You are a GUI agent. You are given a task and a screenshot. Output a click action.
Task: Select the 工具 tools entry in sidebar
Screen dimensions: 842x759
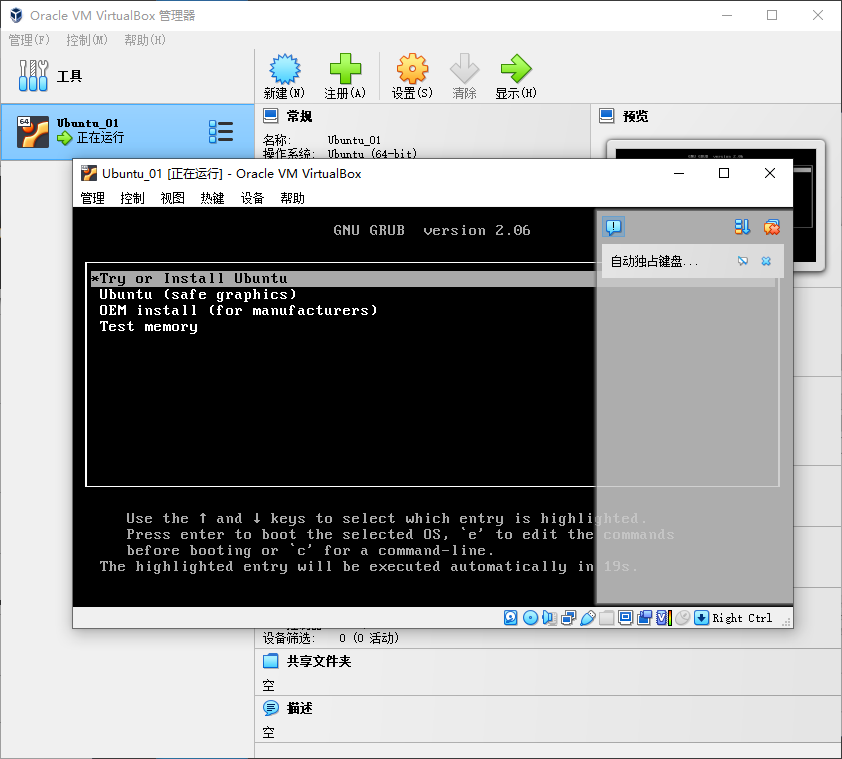pos(127,76)
